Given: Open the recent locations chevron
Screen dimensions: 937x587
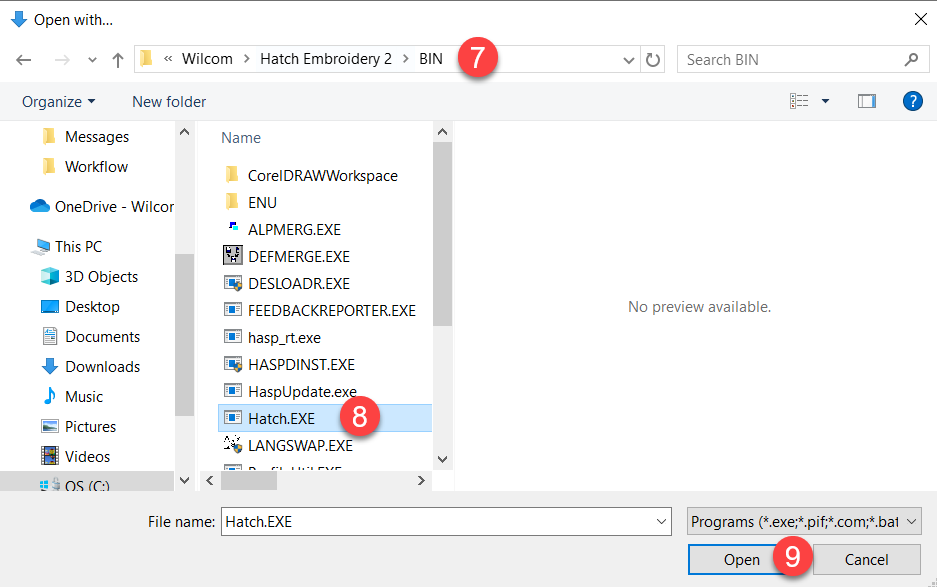Looking at the screenshot, I should click(x=92, y=60).
